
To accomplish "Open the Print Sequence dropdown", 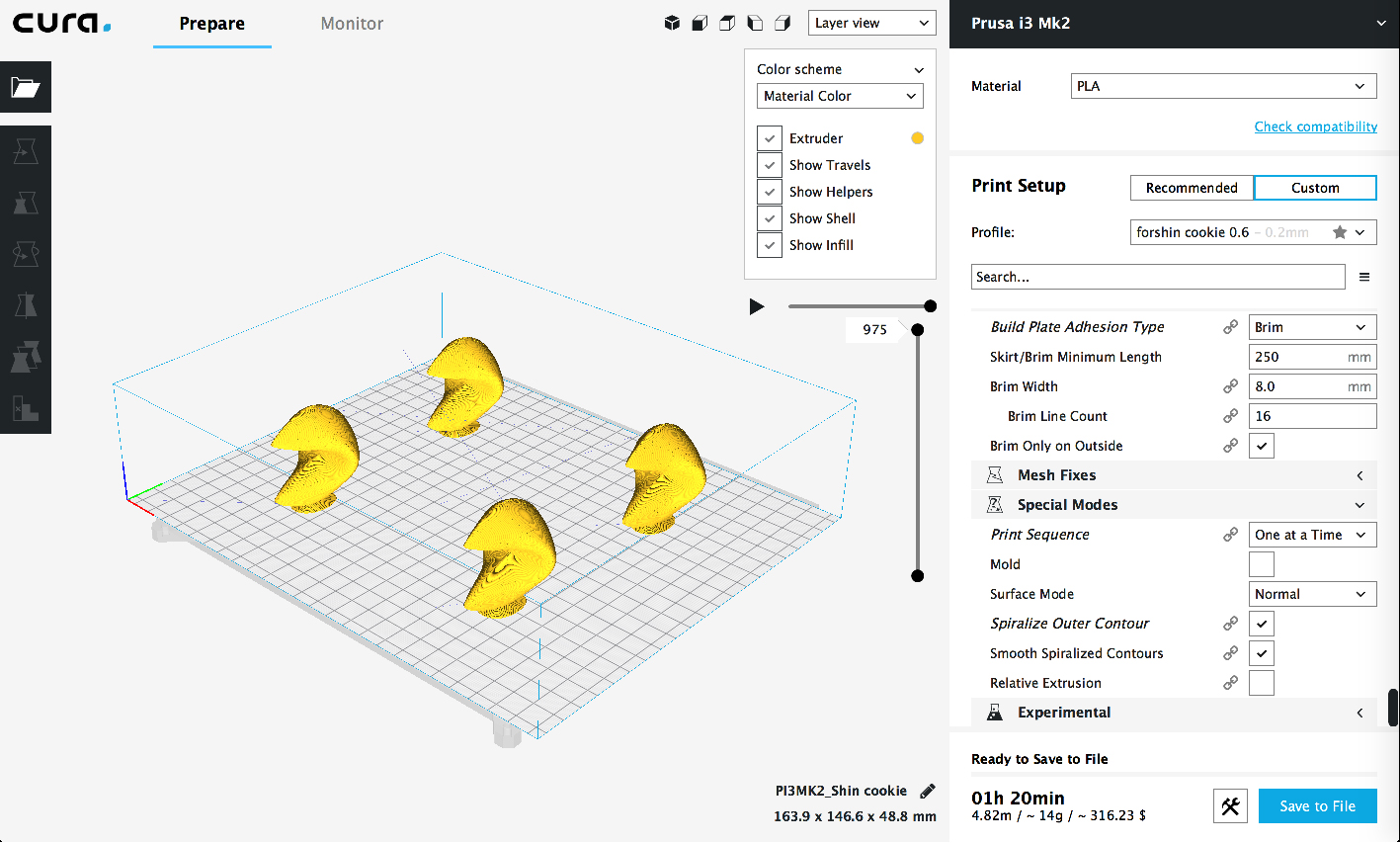I will click(1313, 535).
